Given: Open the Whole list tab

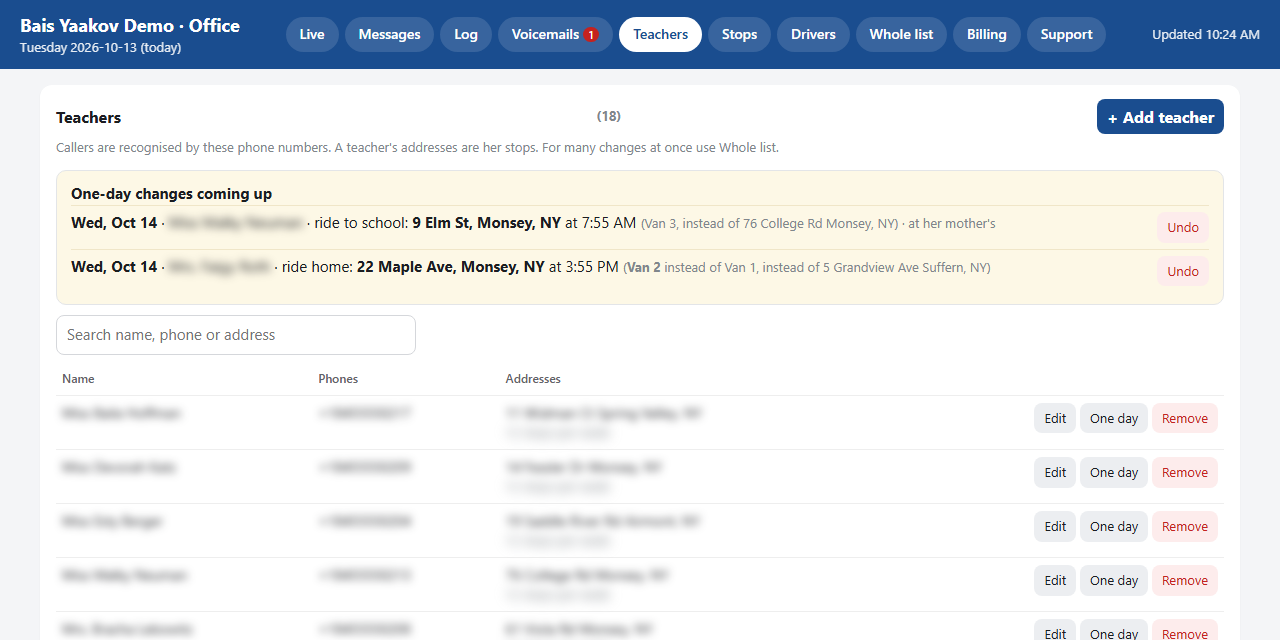Looking at the screenshot, I should [901, 34].
